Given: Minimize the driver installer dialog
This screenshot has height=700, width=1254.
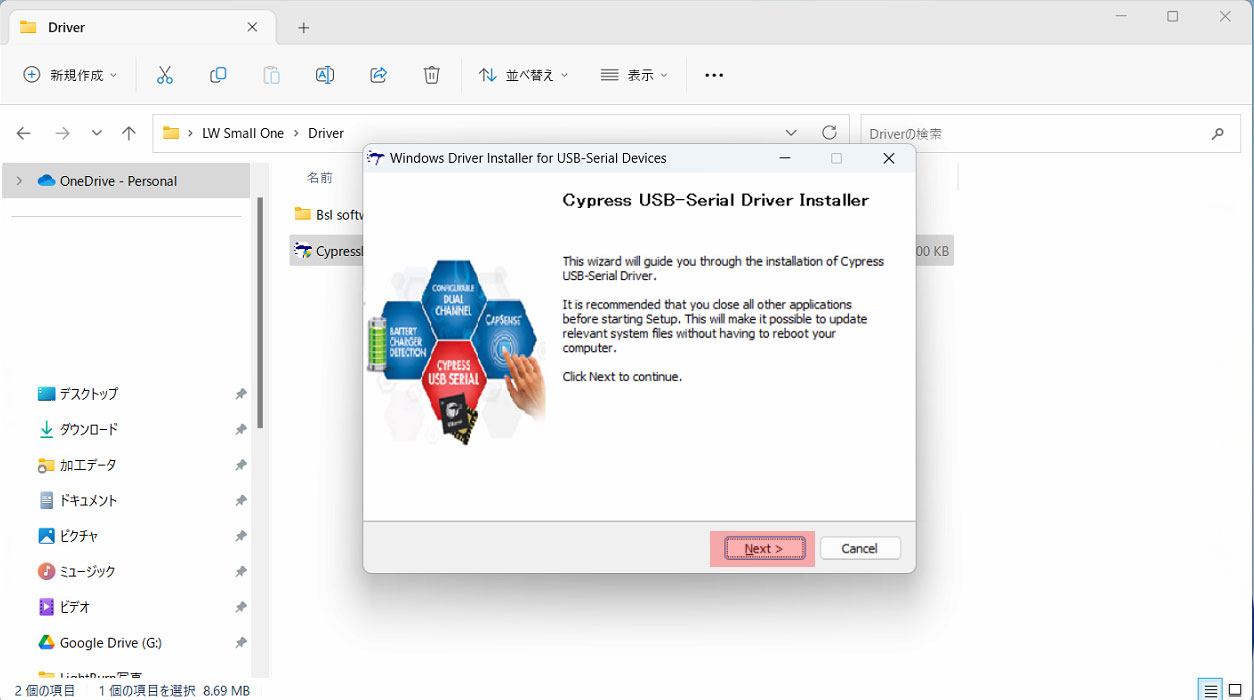Looking at the screenshot, I should pos(785,158).
